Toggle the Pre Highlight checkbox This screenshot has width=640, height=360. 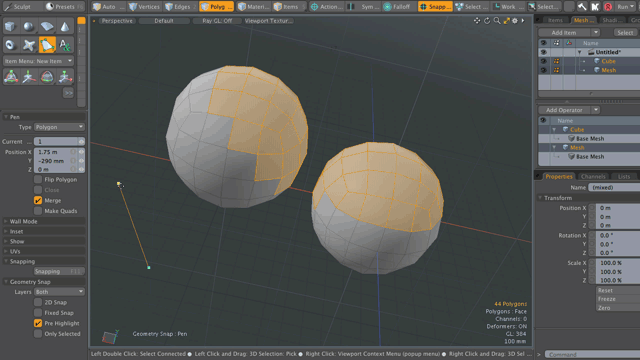pyautogui.click(x=38, y=323)
